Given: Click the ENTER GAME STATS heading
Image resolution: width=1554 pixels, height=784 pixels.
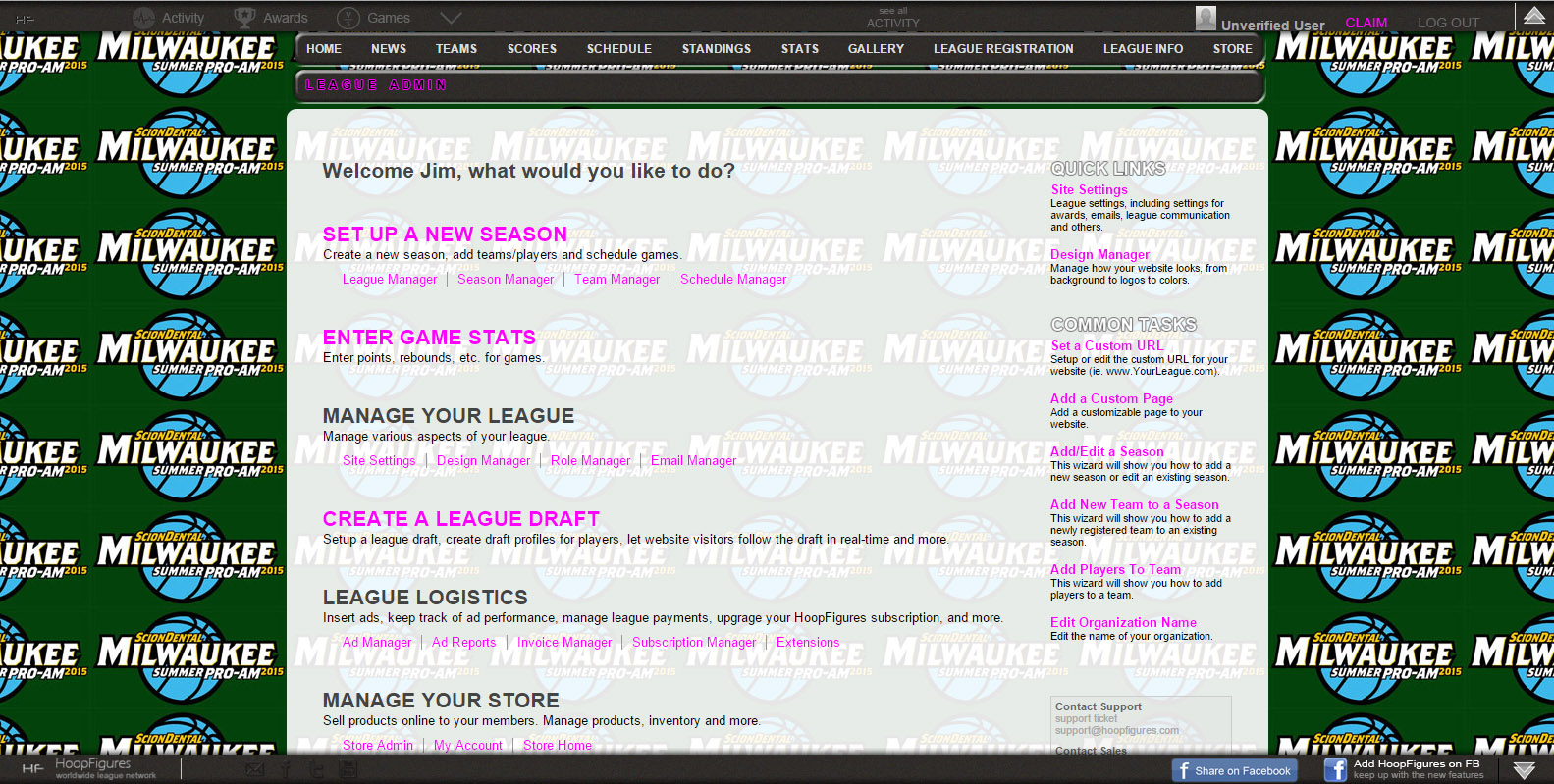Looking at the screenshot, I should (429, 338).
